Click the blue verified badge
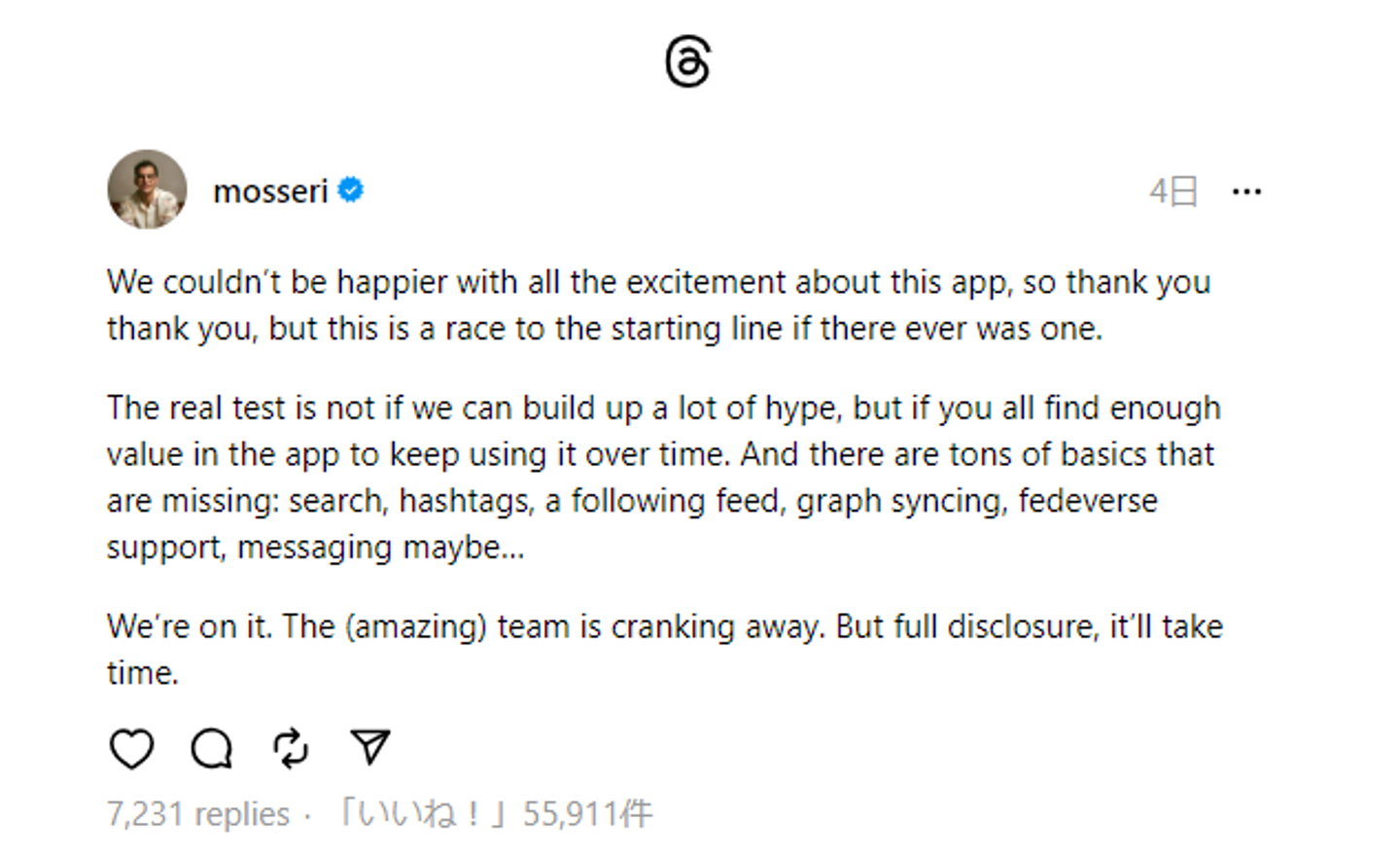Image resolution: width=1400 pixels, height=857 pixels. pos(351,191)
